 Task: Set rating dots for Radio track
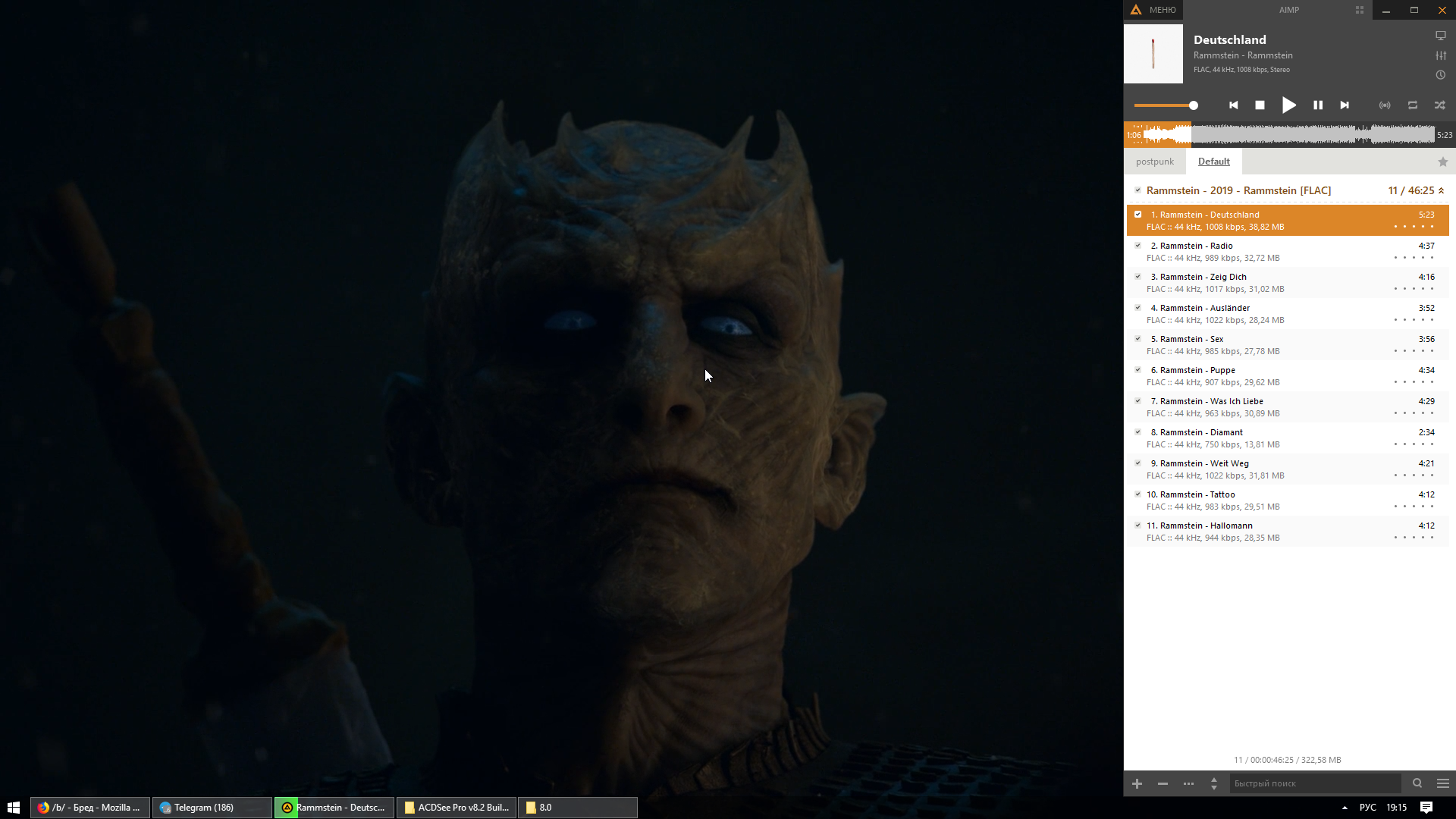pyautogui.click(x=1414, y=258)
